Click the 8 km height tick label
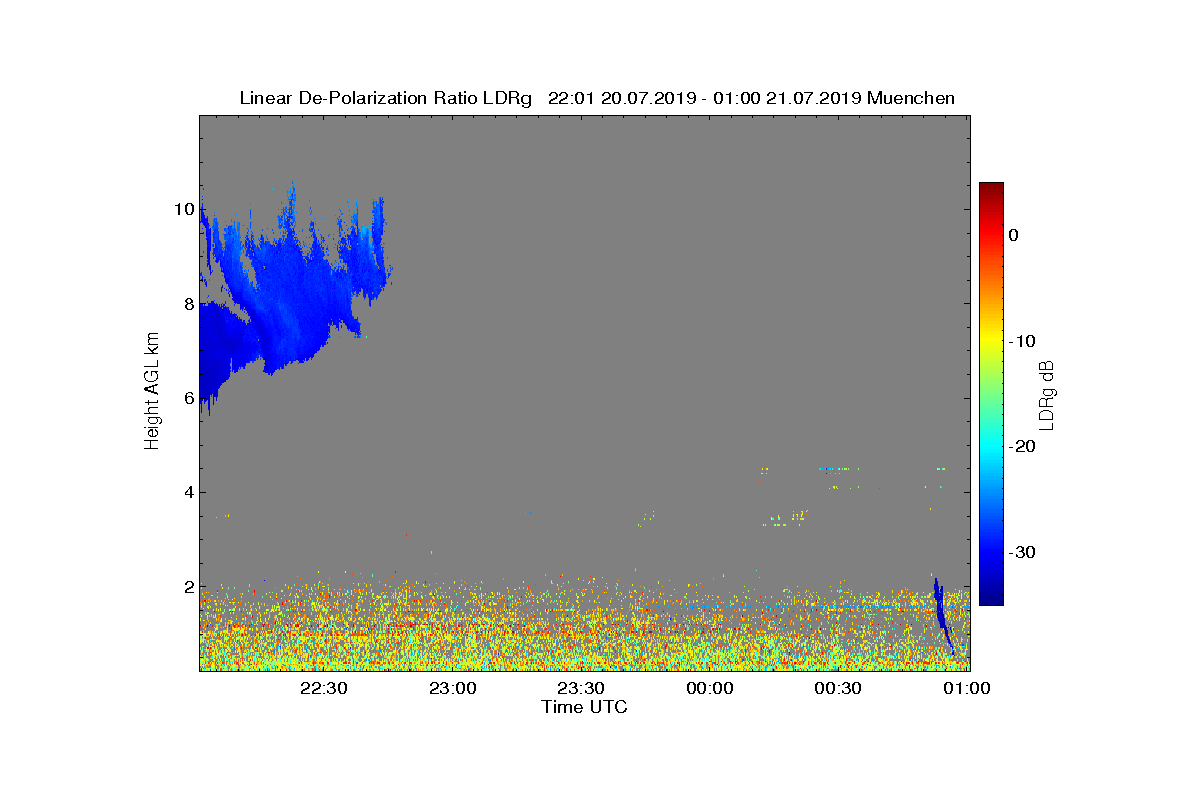This screenshot has width=1200, height=800. (187, 303)
